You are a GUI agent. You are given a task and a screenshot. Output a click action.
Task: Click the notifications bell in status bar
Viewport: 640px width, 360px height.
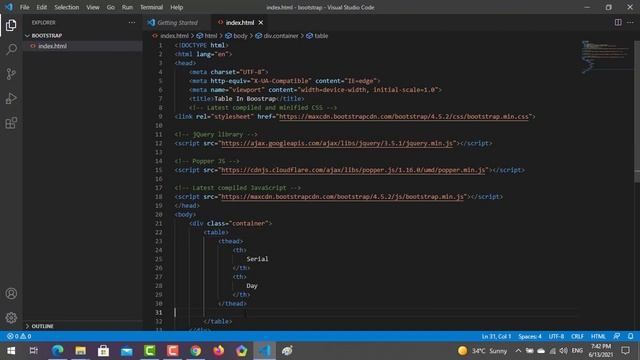pyautogui.click(x=631, y=336)
